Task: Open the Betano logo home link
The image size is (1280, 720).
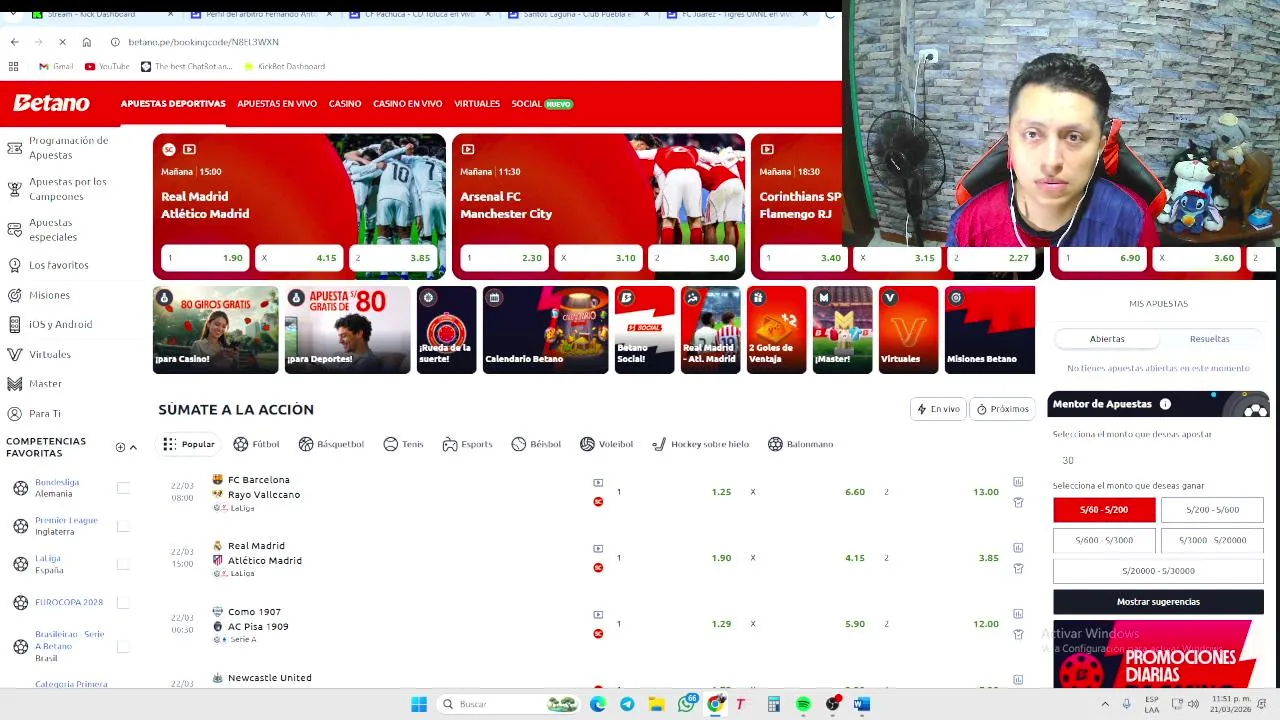Action: [51, 103]
